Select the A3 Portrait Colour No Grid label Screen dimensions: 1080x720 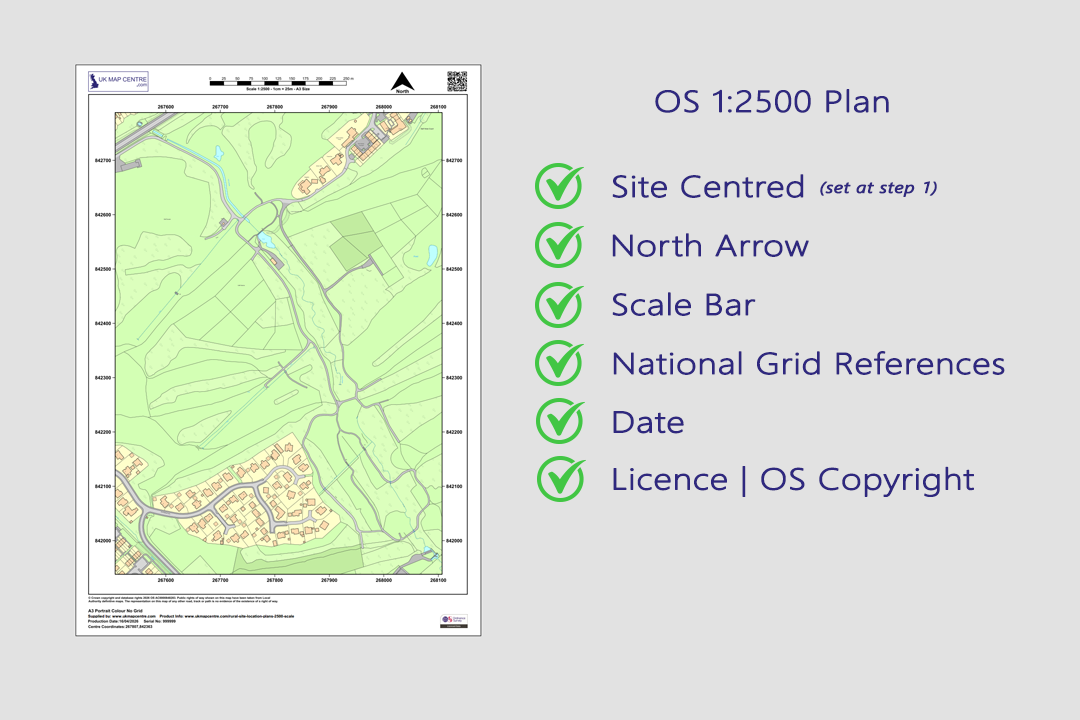(114, 609)
